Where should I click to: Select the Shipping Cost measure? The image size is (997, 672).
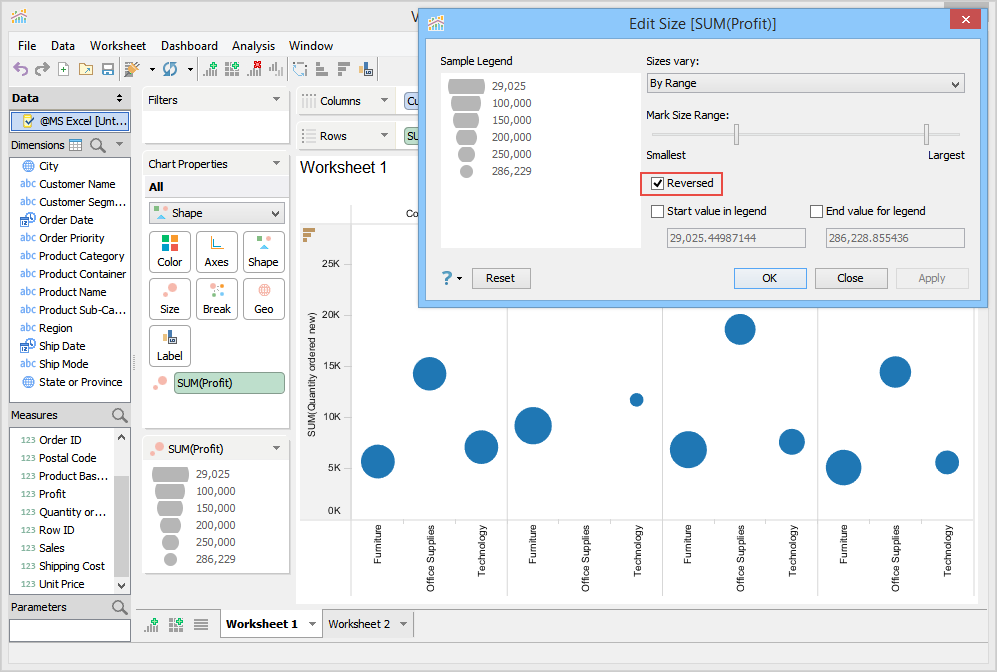click(72, 566)
